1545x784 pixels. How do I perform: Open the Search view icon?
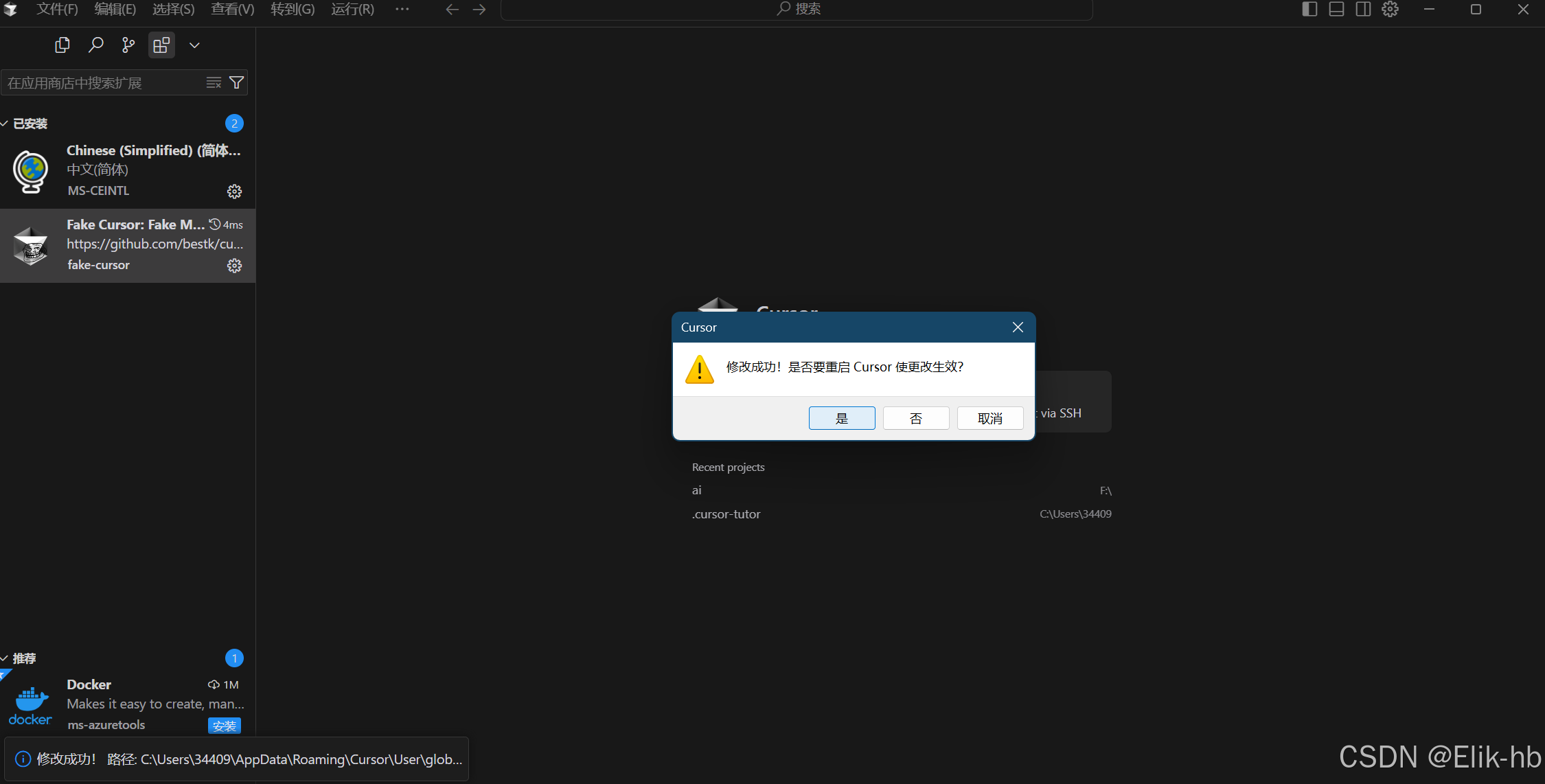tap(95, 45)
